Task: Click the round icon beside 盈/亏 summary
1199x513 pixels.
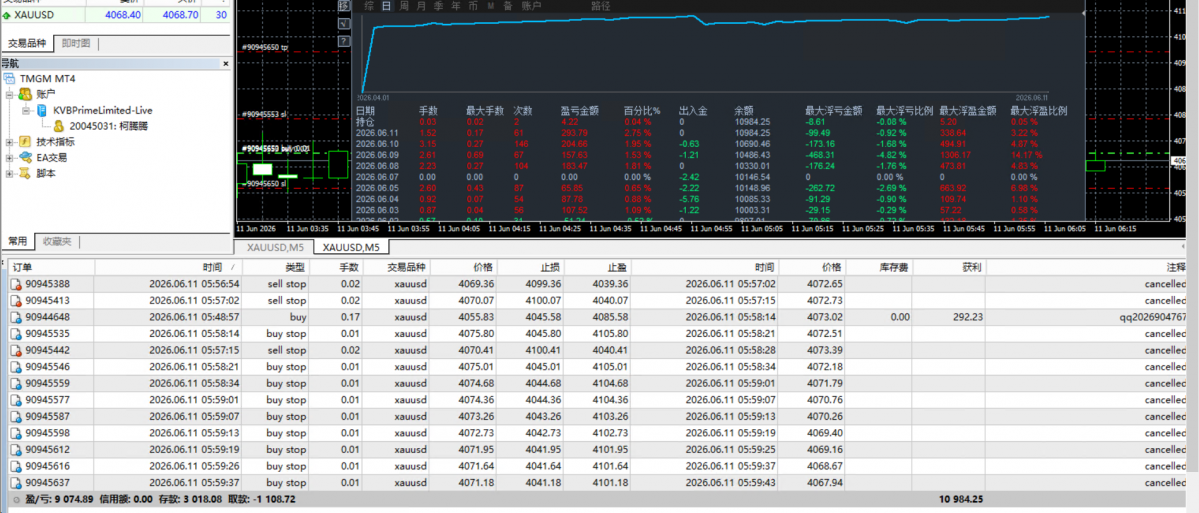Action: tap(17, 499)
